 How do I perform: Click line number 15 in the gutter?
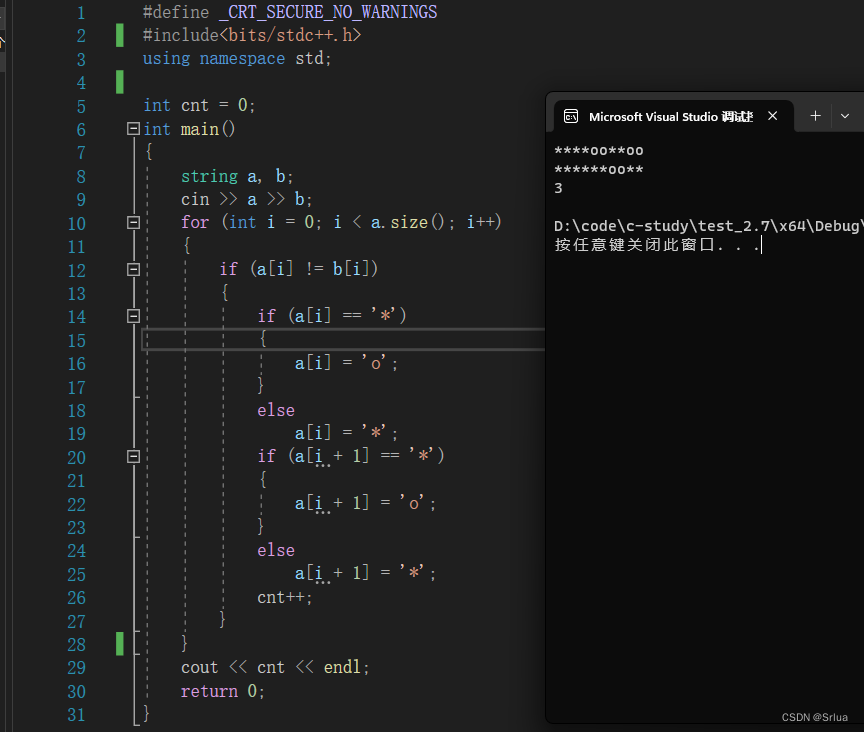77,341
